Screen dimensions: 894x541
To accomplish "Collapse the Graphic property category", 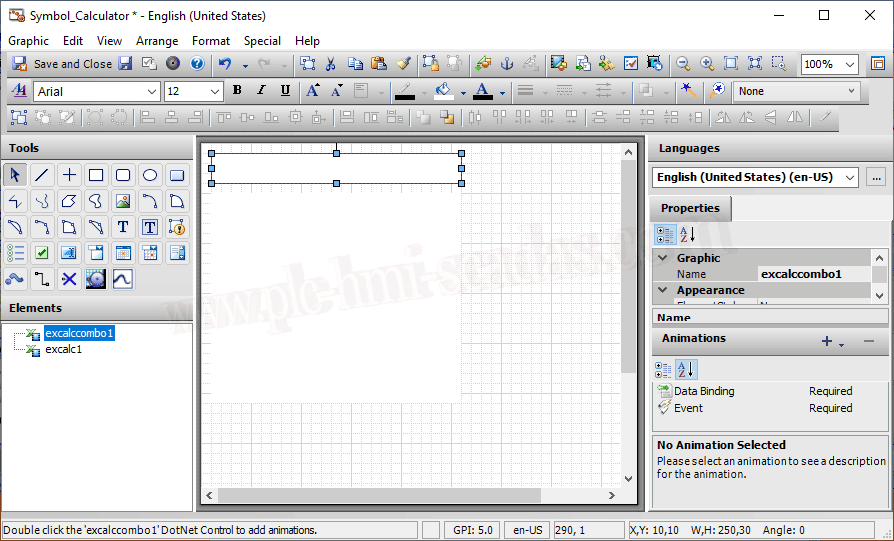I will pyautogui.click(x=662, y=258).
